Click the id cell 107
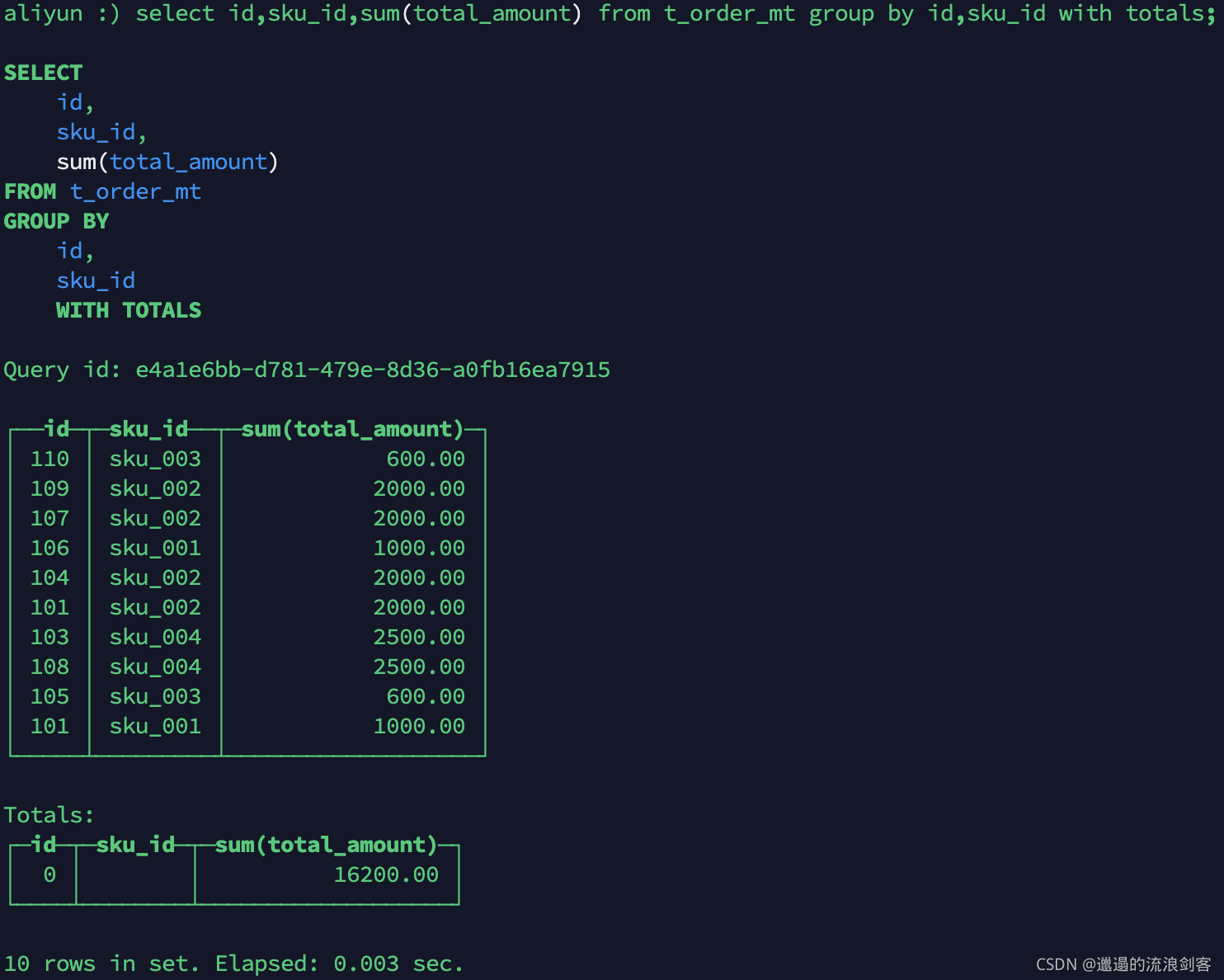This screenshot has width=1224, height=980. [49, 518]
